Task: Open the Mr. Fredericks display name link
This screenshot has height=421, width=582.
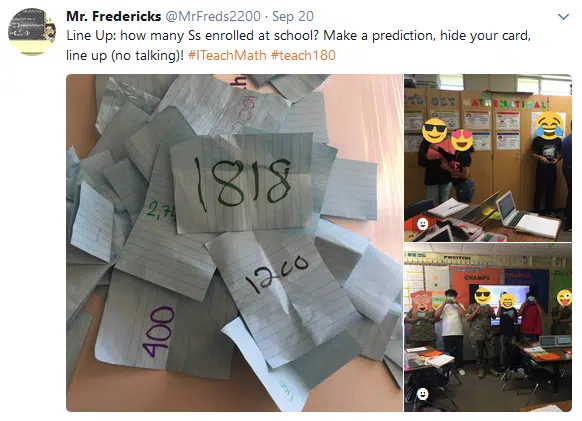Action: pos(114,16)
